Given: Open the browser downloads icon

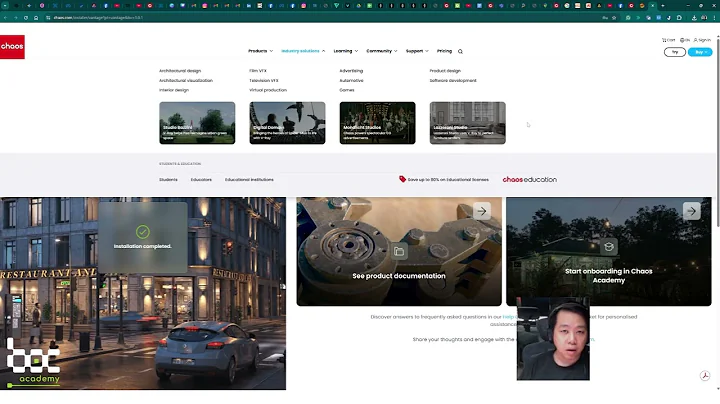Looking at the screenshot, I should 694,17.
